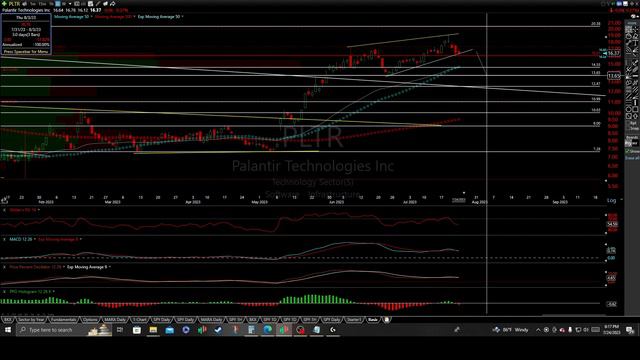Toggle Log scale on the price axis
Viewport: 640px width, 360px height.
(611, 200)
